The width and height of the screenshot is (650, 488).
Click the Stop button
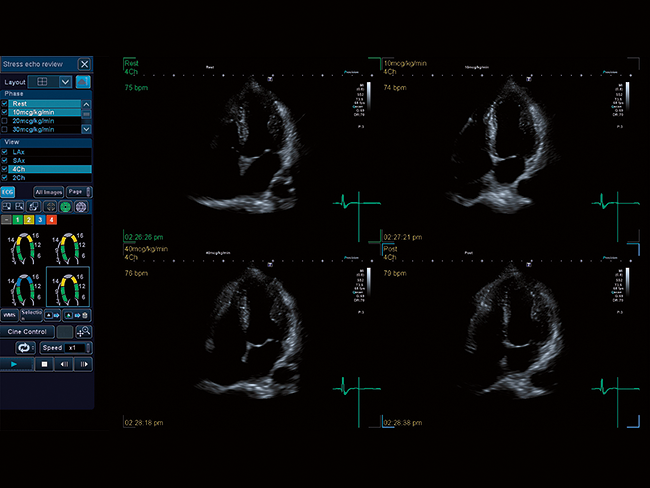(x=44, y=364)
